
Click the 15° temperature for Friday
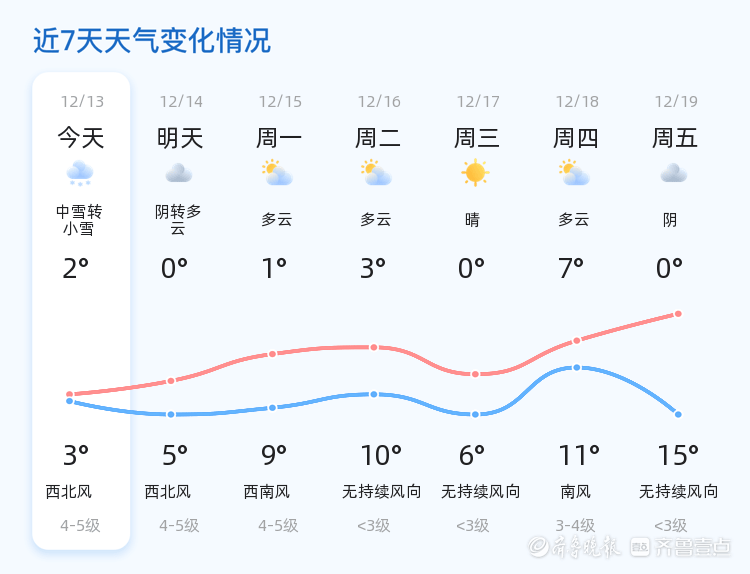tap(678, 456)
